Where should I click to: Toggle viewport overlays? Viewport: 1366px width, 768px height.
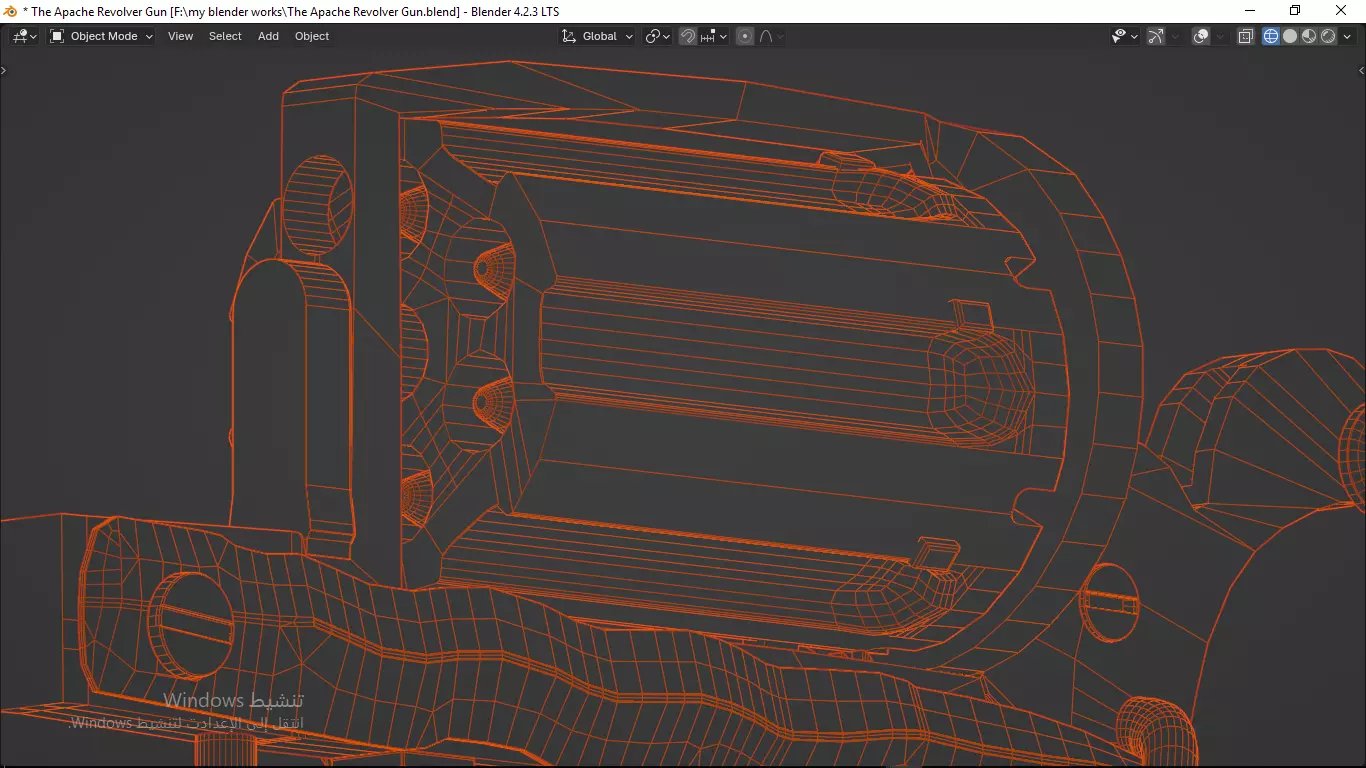click(1201, 36)
